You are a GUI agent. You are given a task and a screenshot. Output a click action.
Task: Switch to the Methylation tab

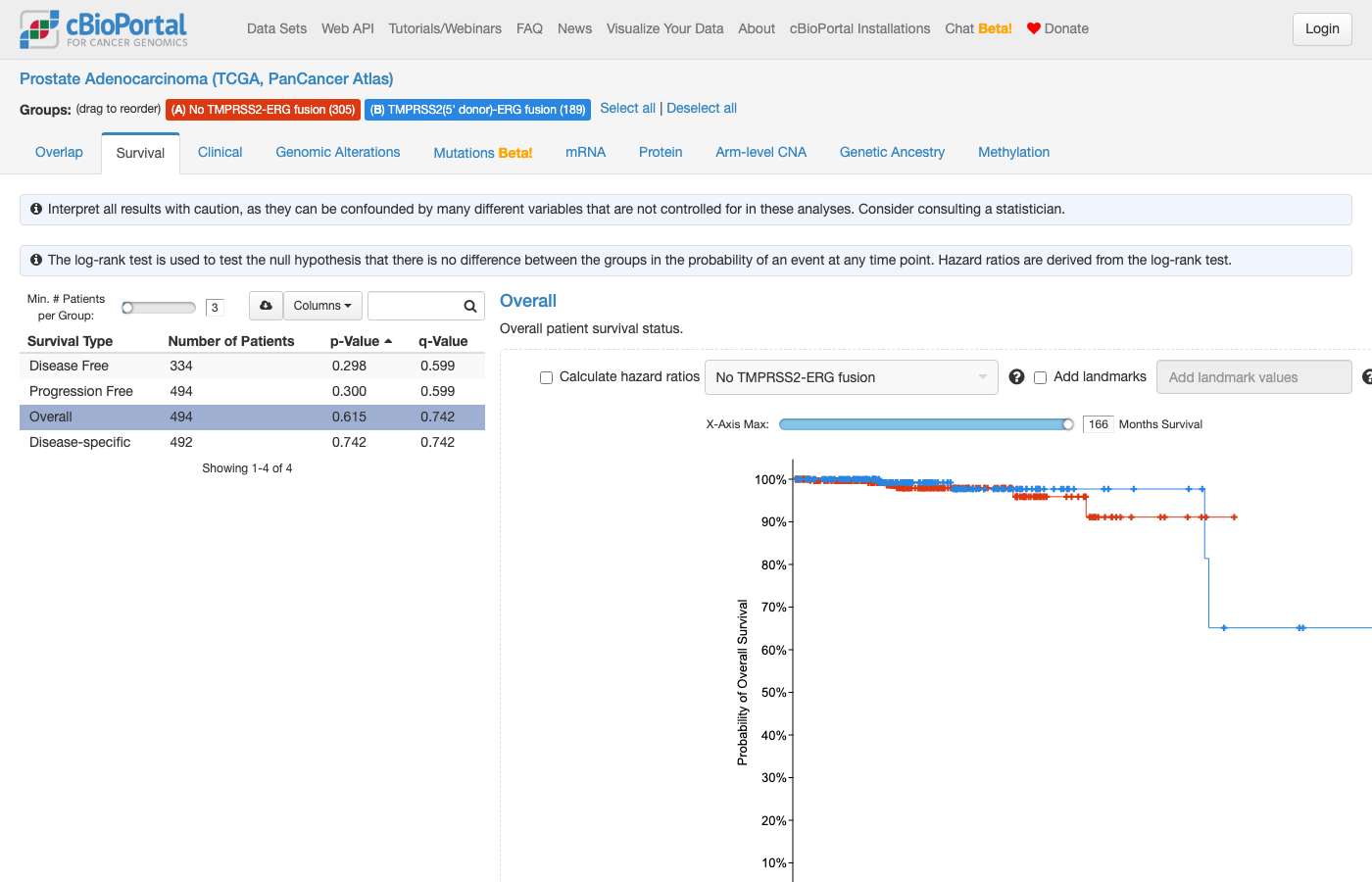1013,152
